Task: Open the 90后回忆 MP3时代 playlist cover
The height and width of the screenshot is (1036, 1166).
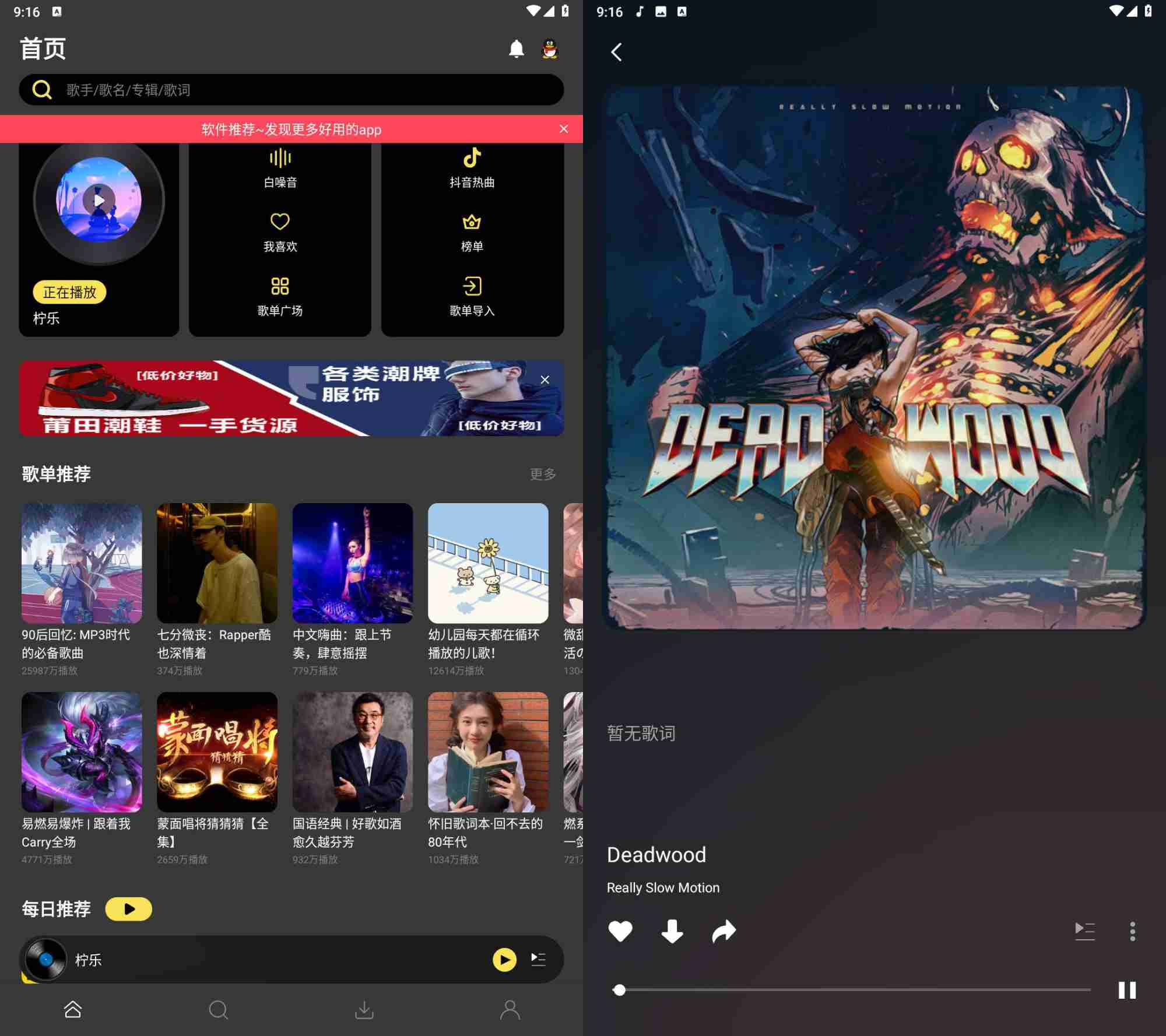Action: (82, 563)
